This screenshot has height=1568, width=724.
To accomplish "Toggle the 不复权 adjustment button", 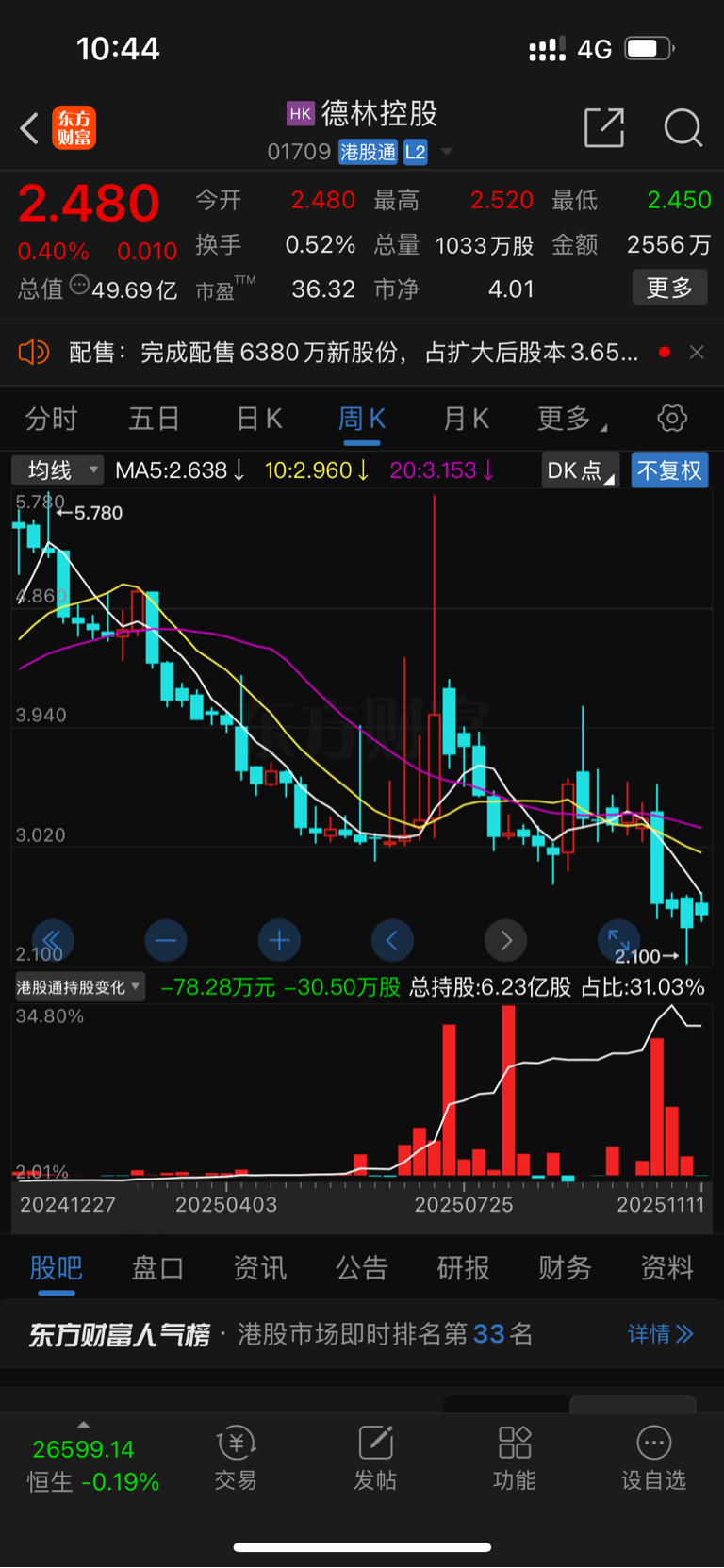I will [669, 470].
